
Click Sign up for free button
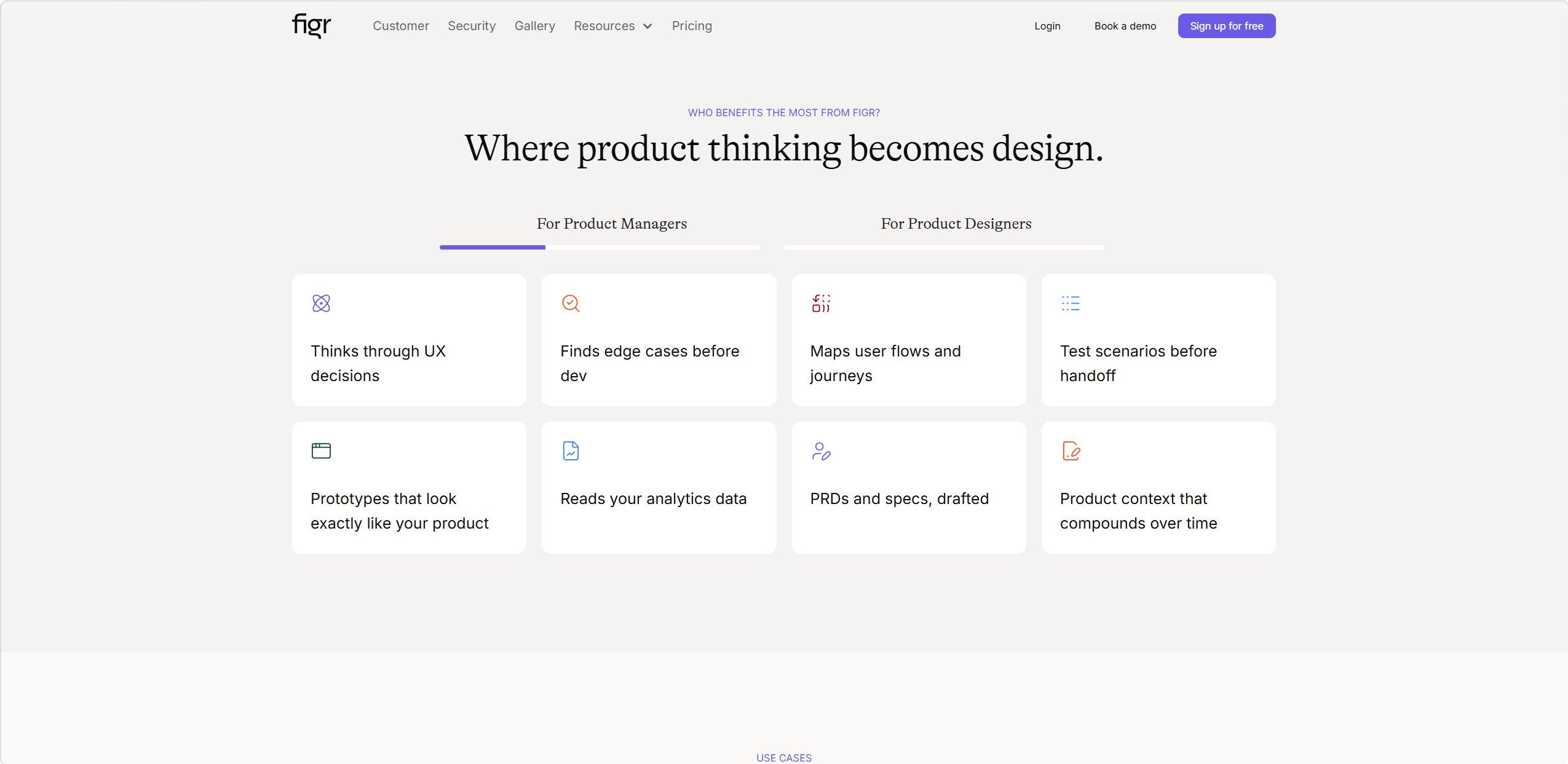click(x=1227, y=26)
